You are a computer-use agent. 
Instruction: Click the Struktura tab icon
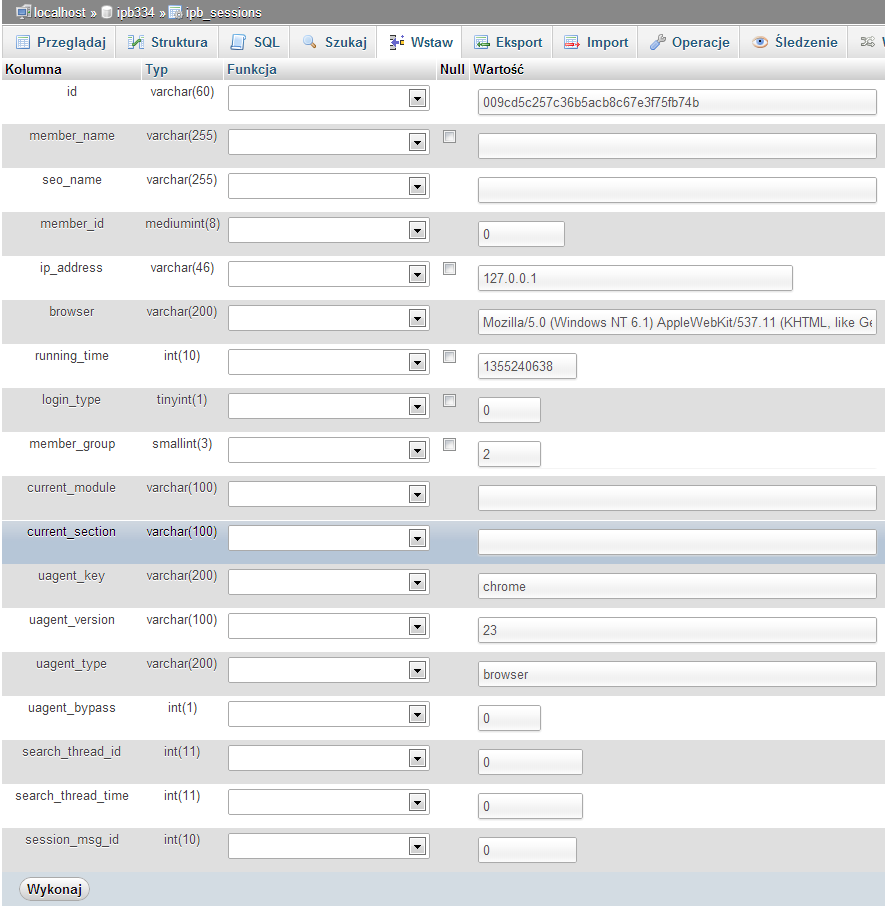tap(136, 43)
